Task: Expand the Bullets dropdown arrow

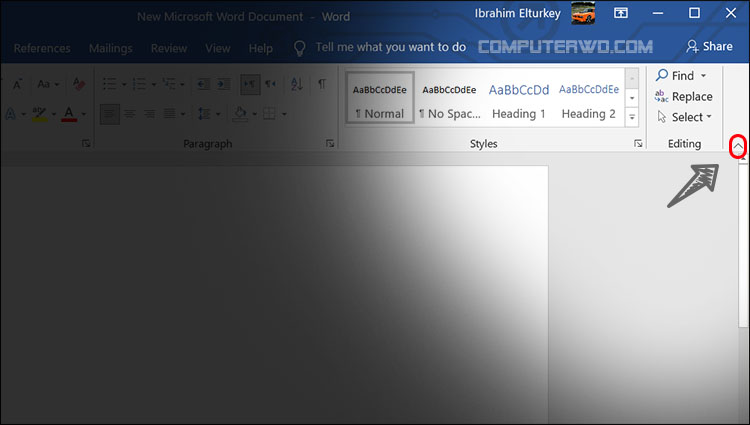Action: click(x=124, y=85)
